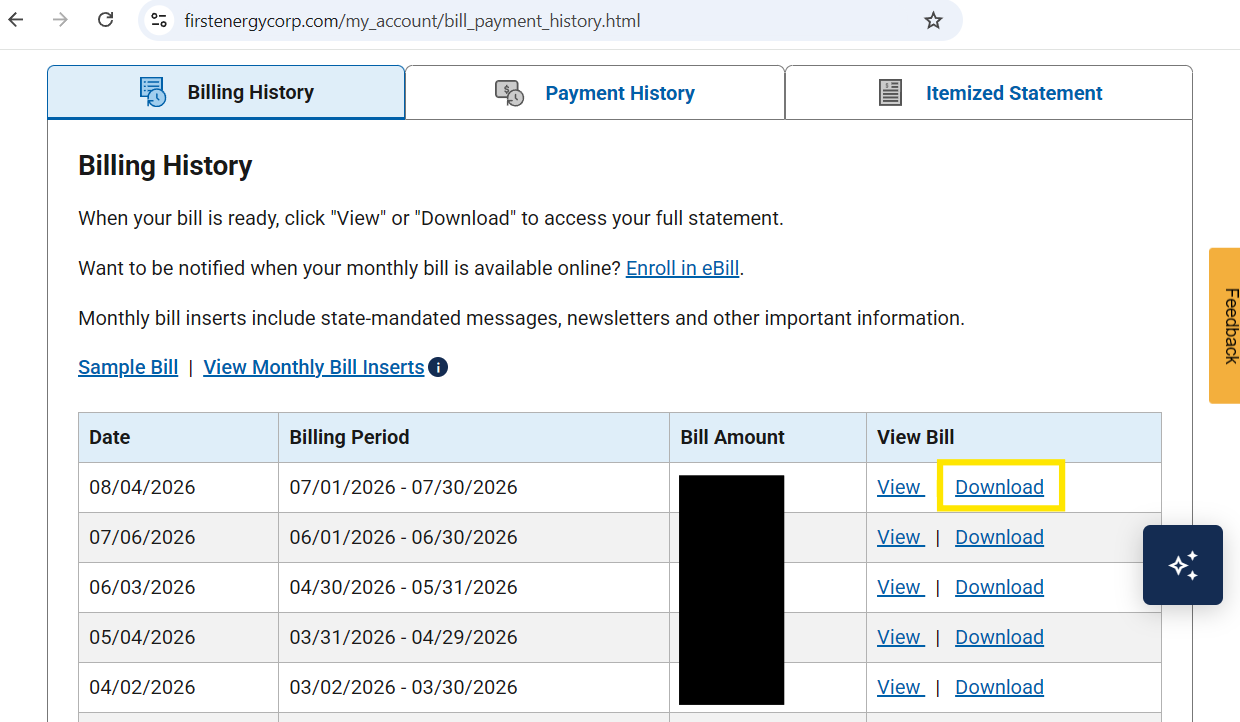Open site information icon in address bar
Image resolution: width=1240 pixels, height=722 pixels.
pyautogui.click(x=158, y=20)
